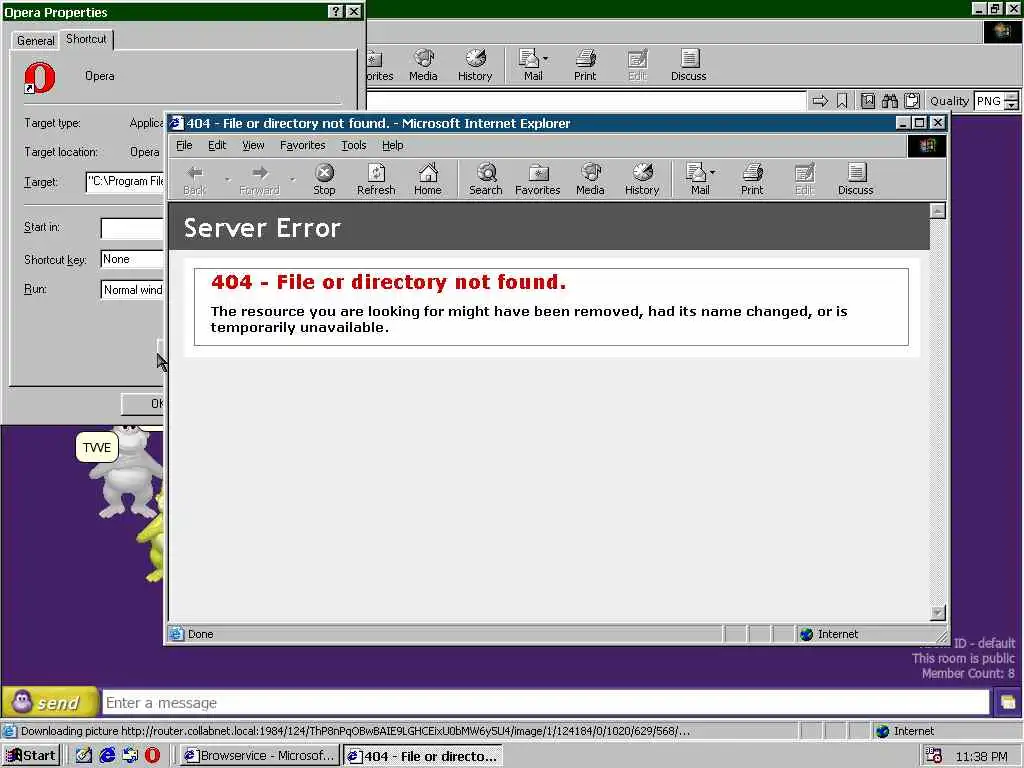
Task: Open the Favorites menu in the 404 window
Action: coord(302,145)
